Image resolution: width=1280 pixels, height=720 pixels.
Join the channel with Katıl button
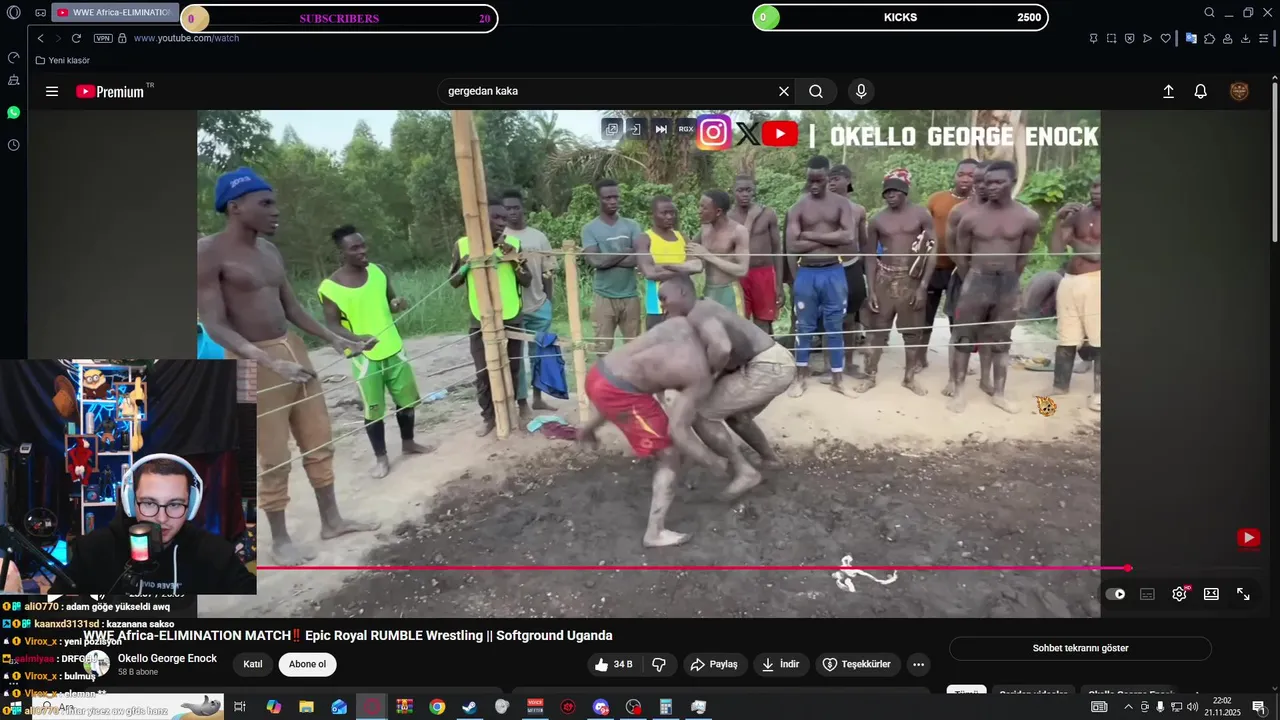click(x=253, y=664)
